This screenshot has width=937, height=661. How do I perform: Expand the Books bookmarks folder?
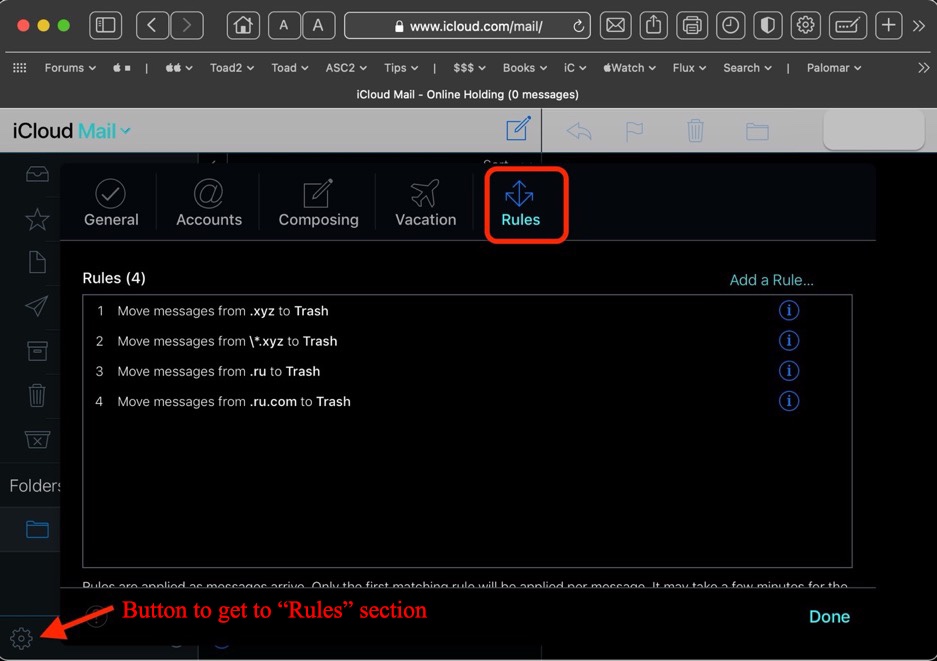524,68
